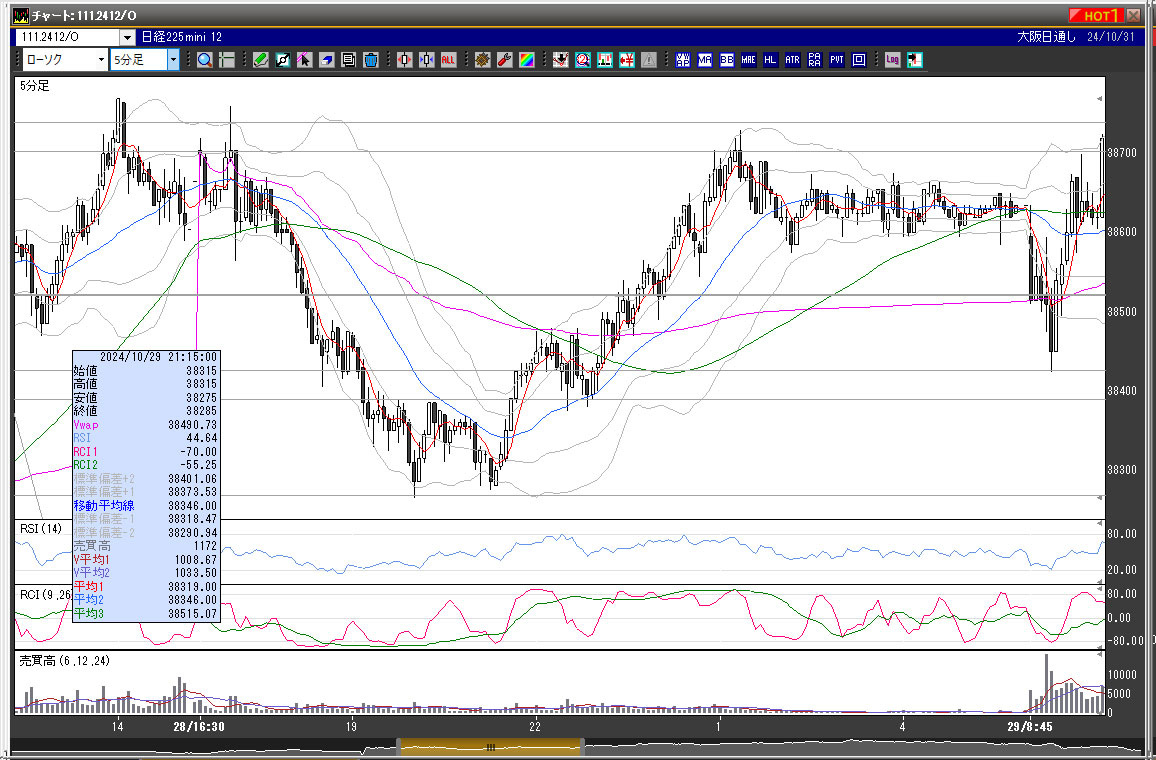Click the candle with red arrows icon
Viewport: 1156px width, 760px height.
click(404, 60)
